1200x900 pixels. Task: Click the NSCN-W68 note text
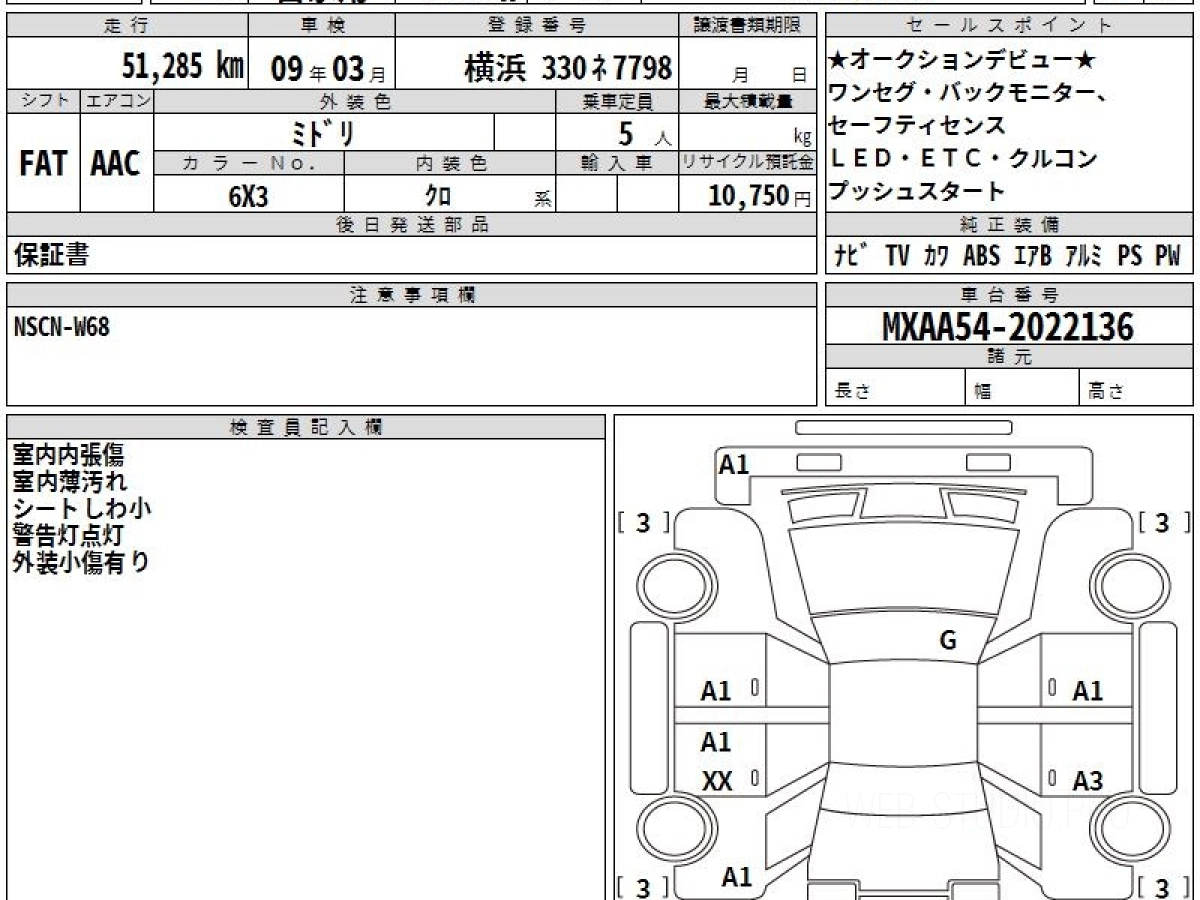(62, 327)
